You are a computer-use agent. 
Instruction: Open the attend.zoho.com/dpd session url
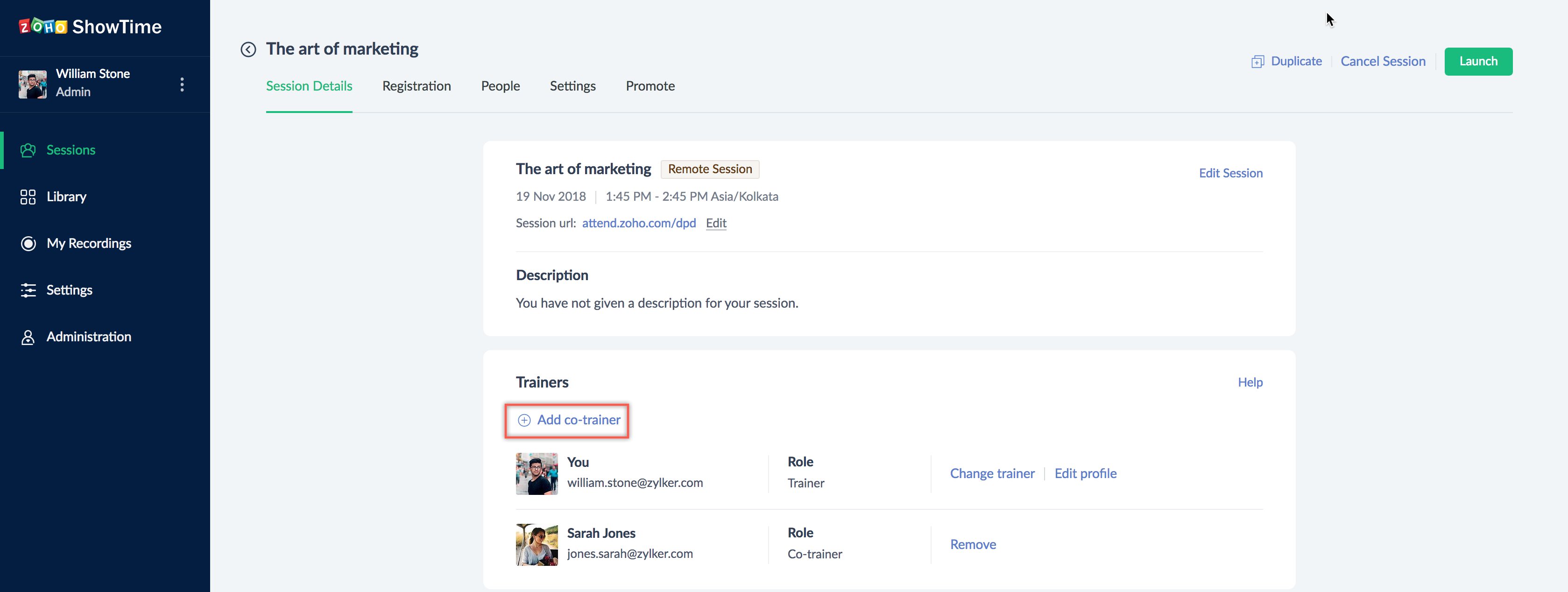pos(638,223)
